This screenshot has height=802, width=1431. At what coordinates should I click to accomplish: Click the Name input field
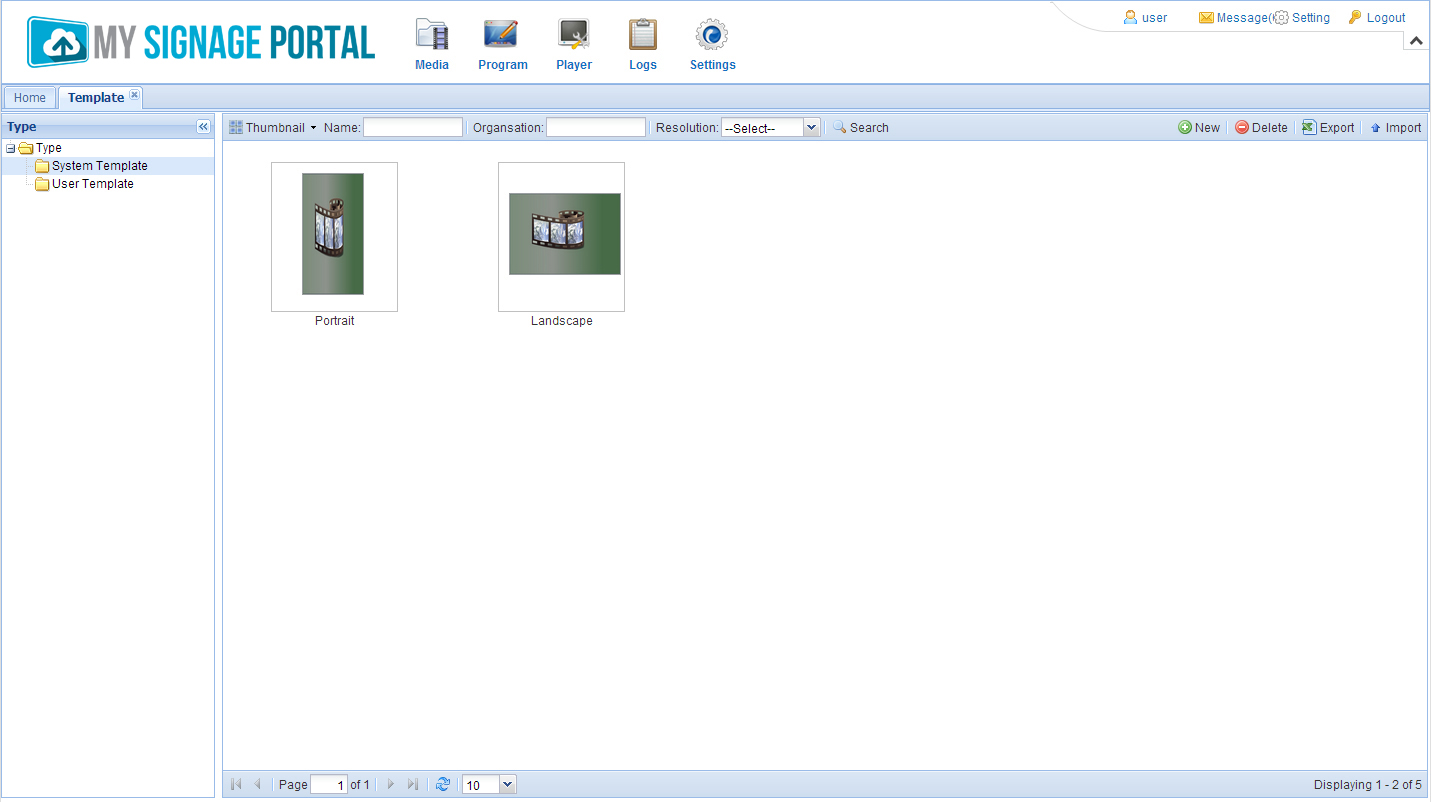(413, 128)
